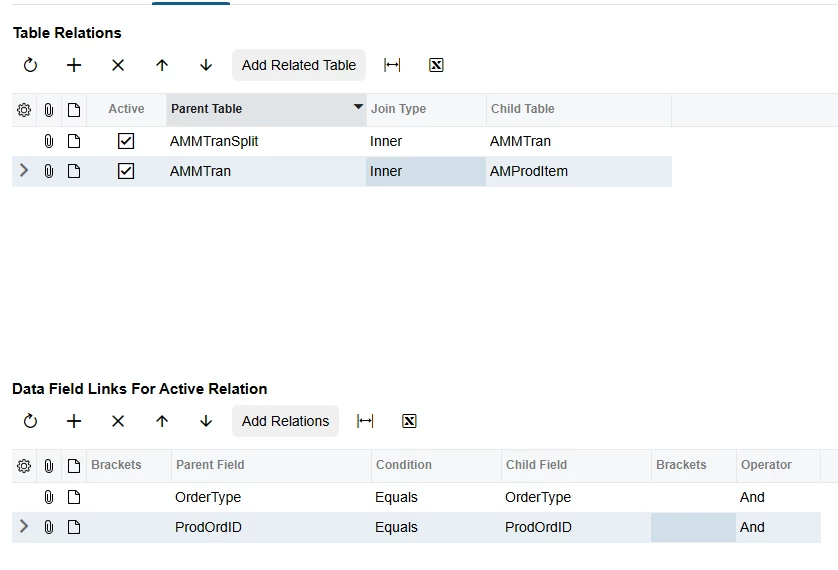Move Data Field Links row up

(x=162, y=421)
